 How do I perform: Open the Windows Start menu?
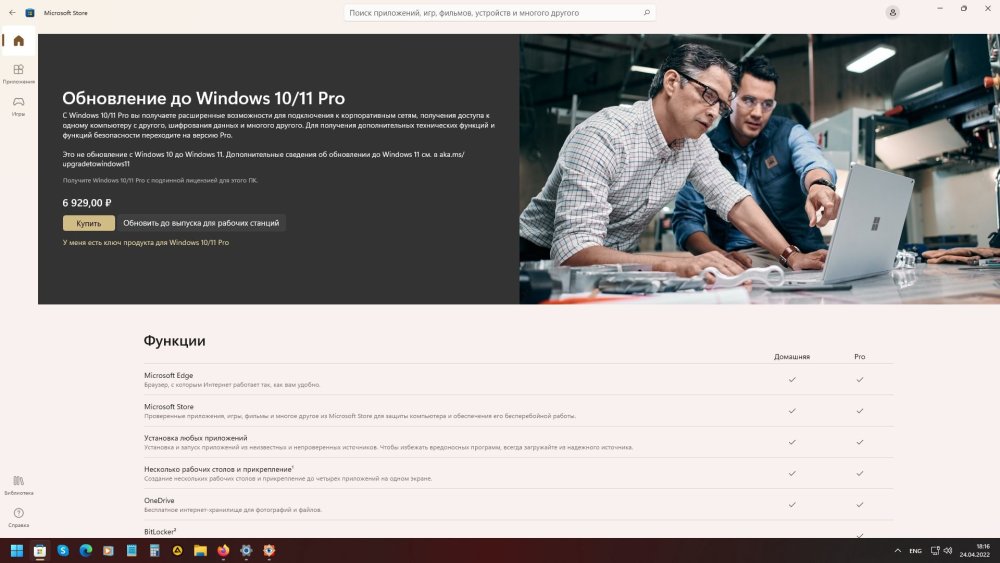17,550
